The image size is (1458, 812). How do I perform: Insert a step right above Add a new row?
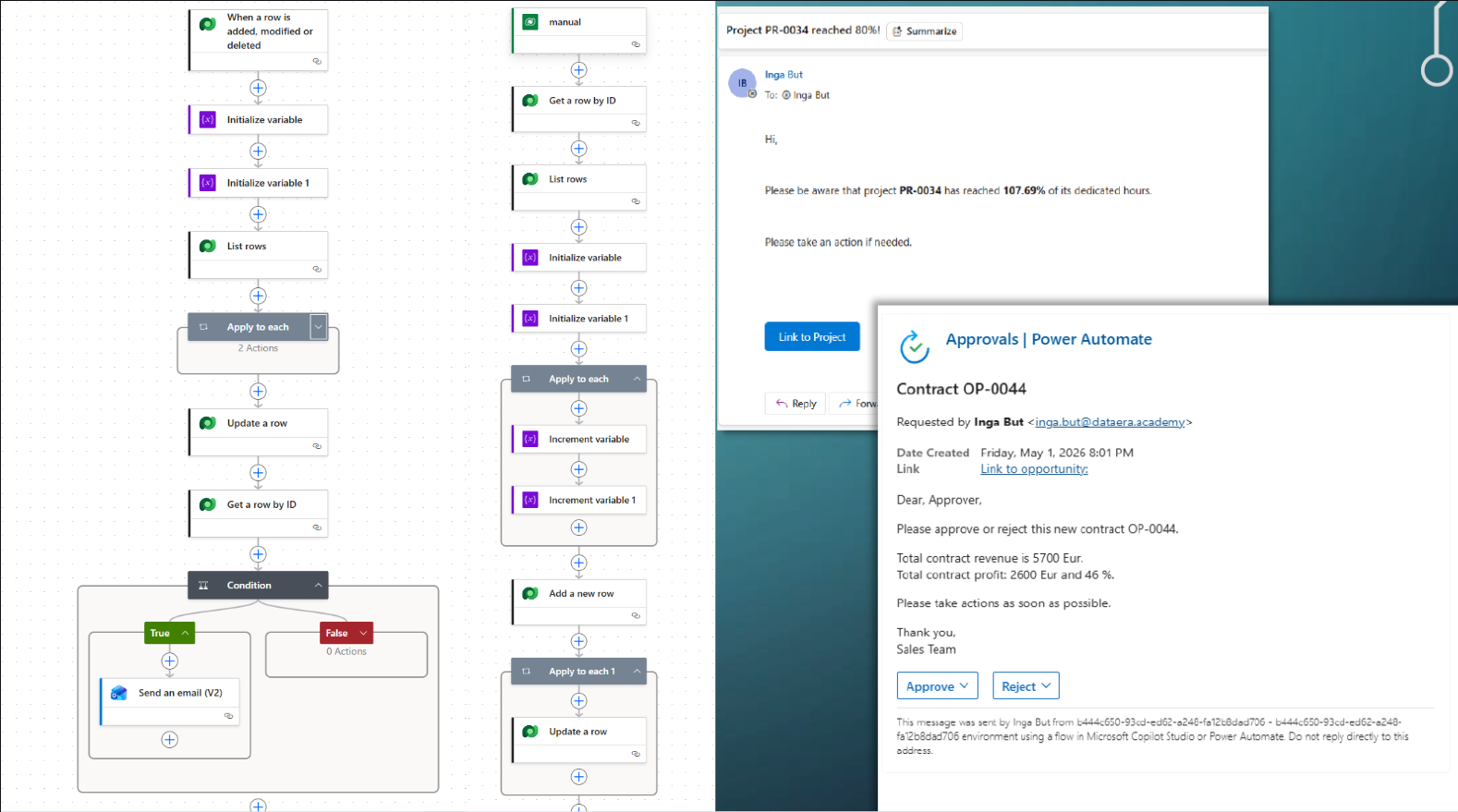point(578,563)
